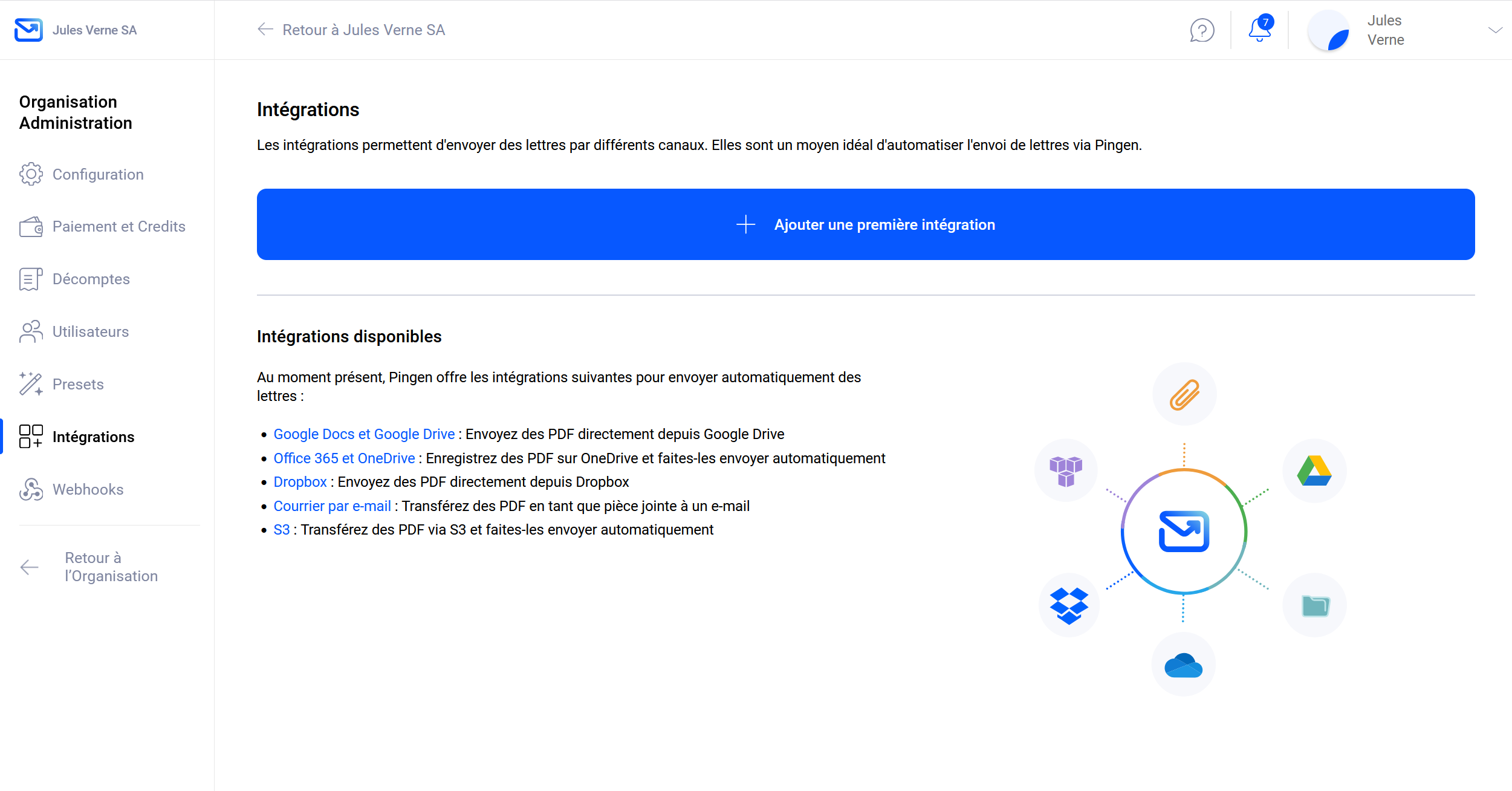Open Google Docs et Google Drive link
This screenshot has width=1512, height=791.
point(364,434)
